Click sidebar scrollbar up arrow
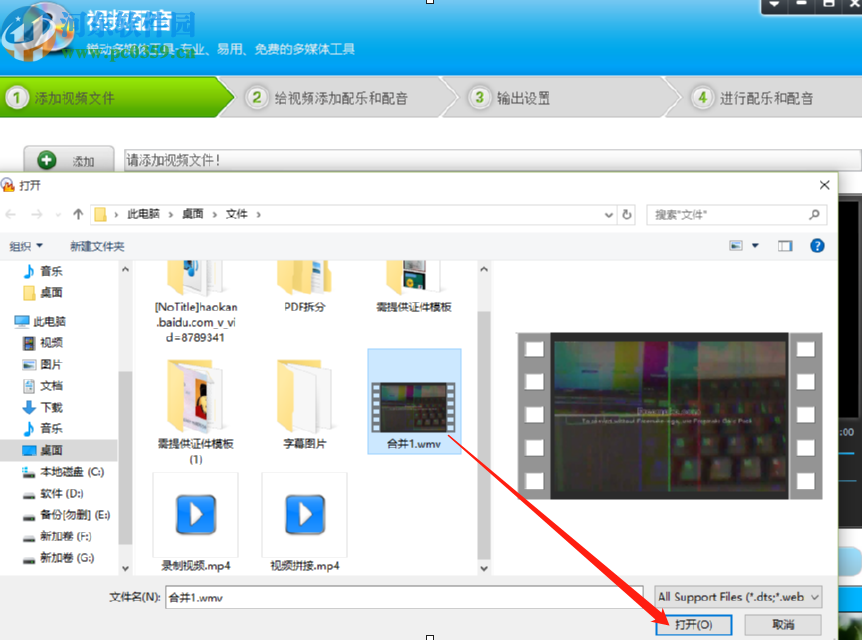The image size is (862, 640). (x=125, y=269)
